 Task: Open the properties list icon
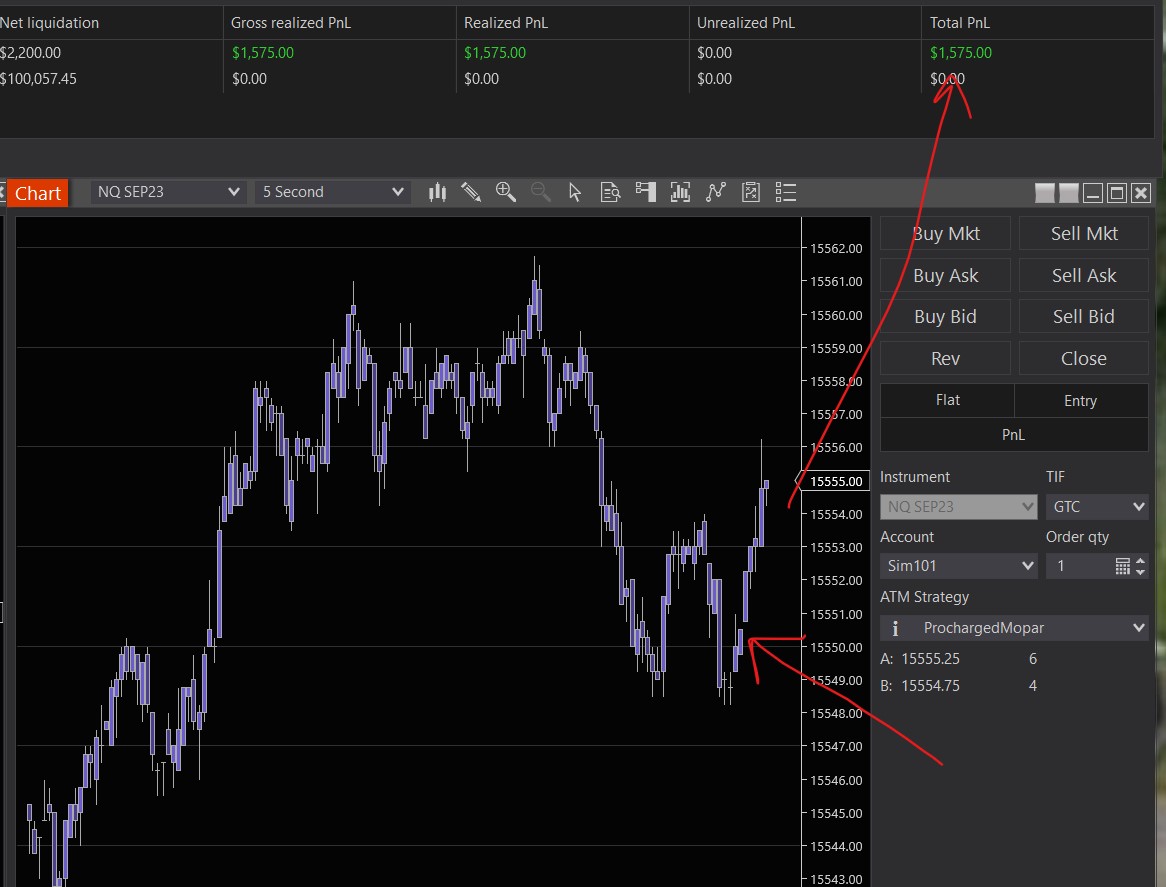786,193
